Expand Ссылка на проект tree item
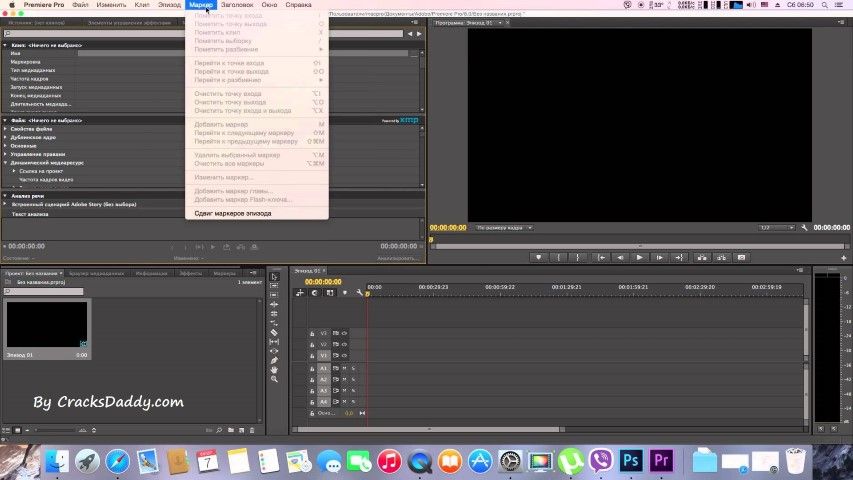The height and width of the screenshot is (480, 853). [14, 171]
